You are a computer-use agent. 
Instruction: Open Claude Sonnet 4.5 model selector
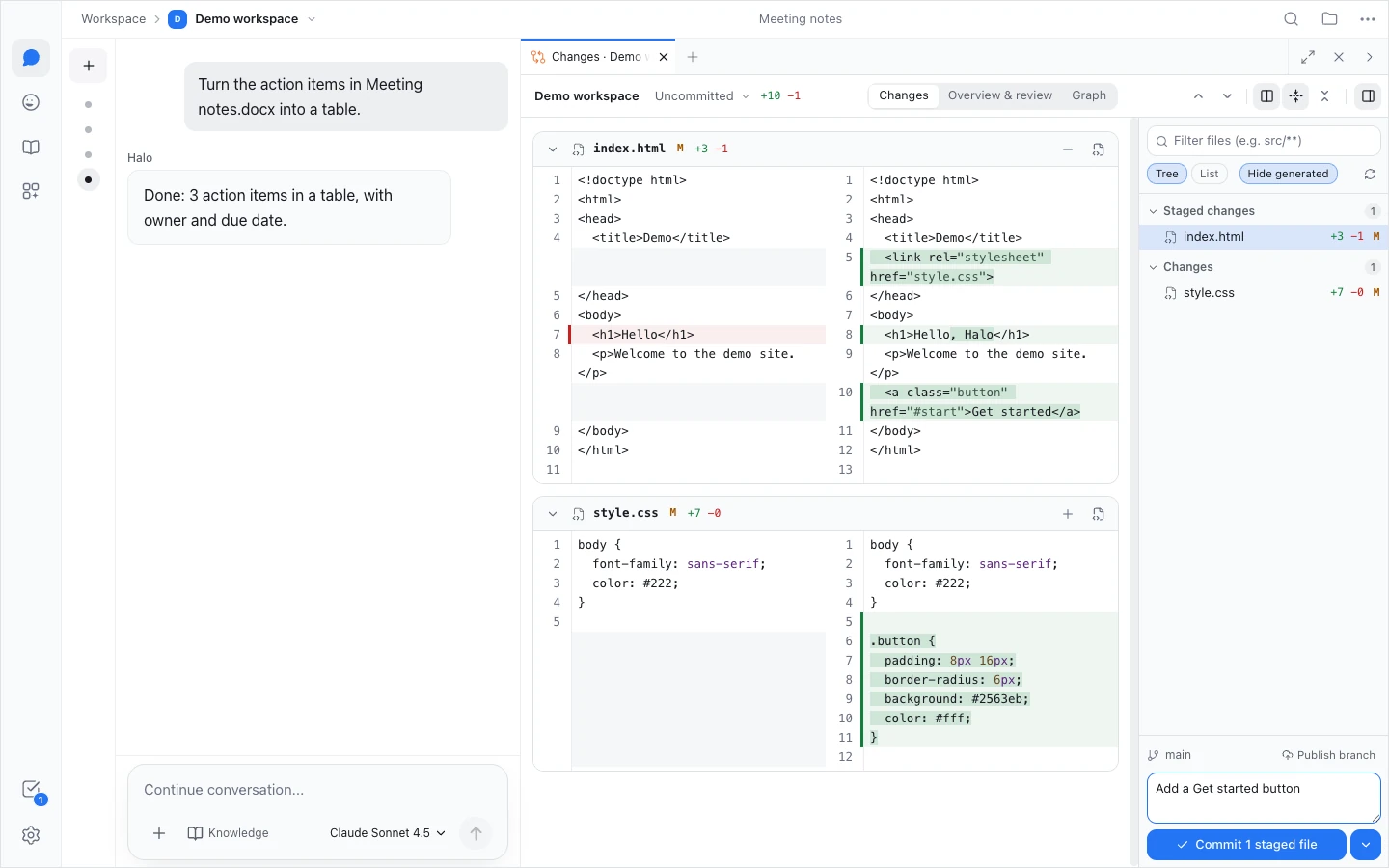[x=388, y=833]
